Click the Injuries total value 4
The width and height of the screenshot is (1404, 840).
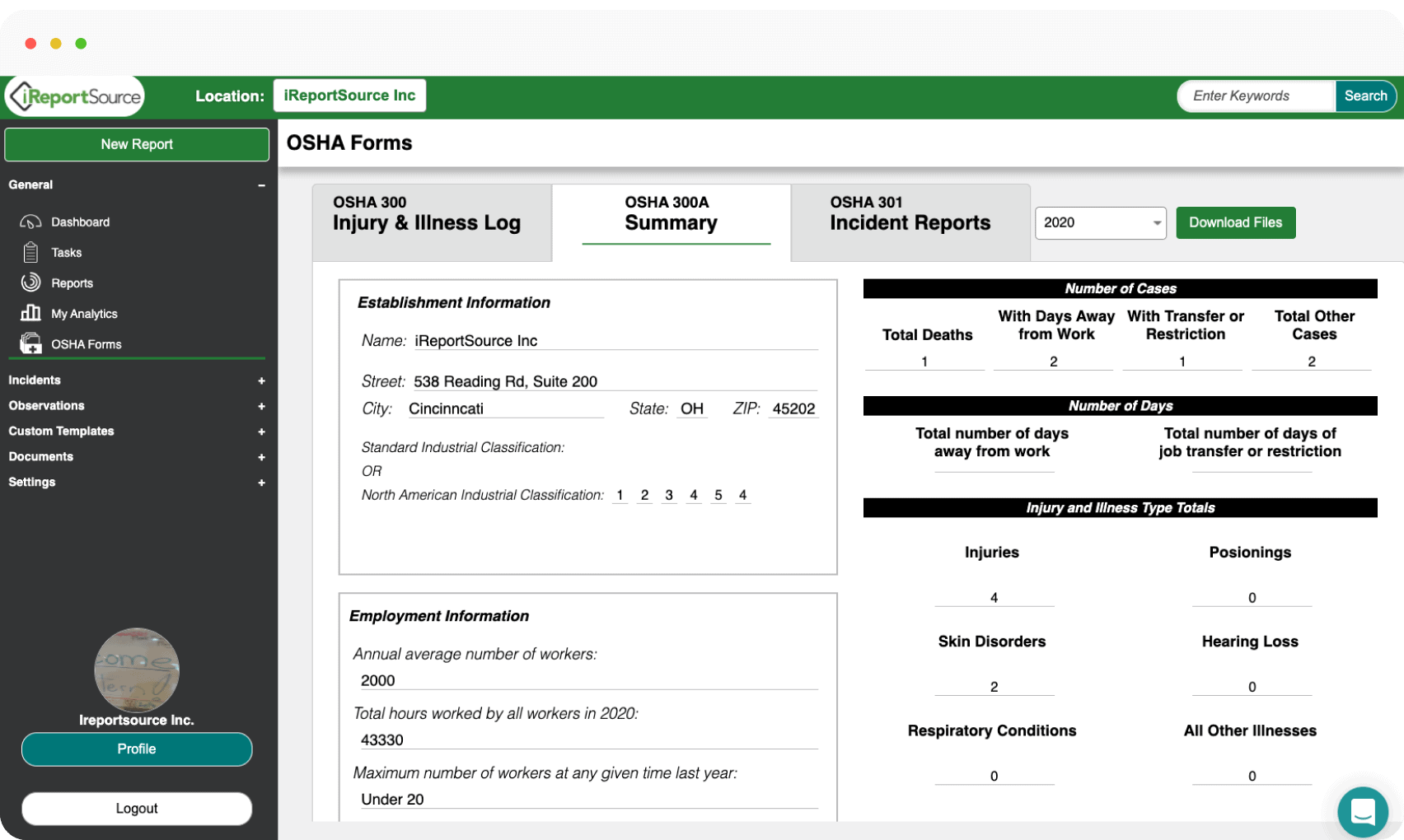click(994, 598)
